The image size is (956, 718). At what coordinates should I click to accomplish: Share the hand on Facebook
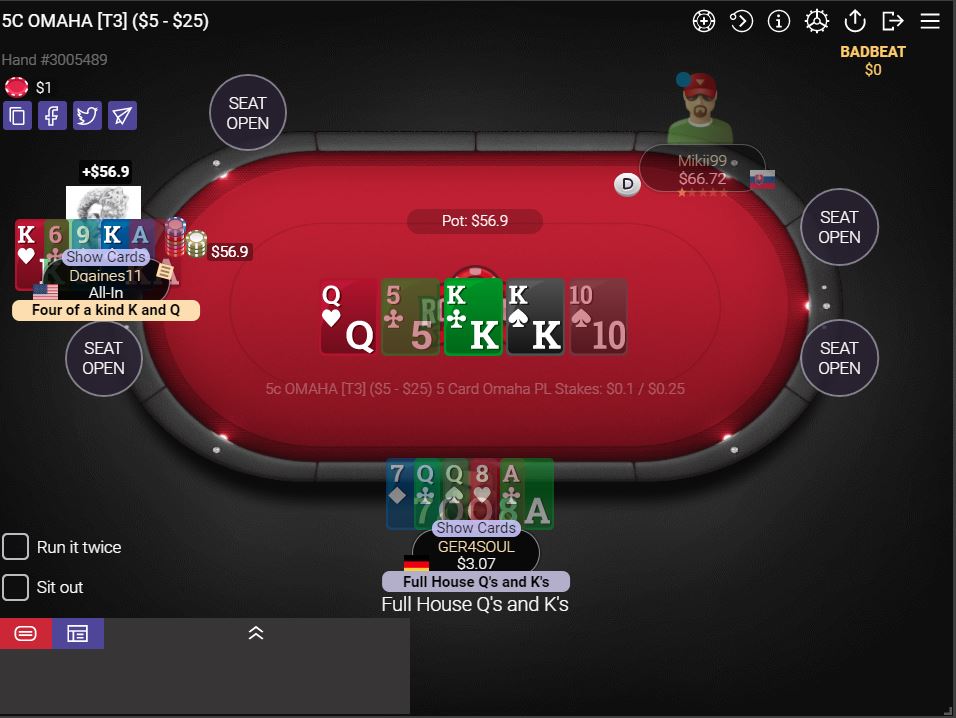52,115
